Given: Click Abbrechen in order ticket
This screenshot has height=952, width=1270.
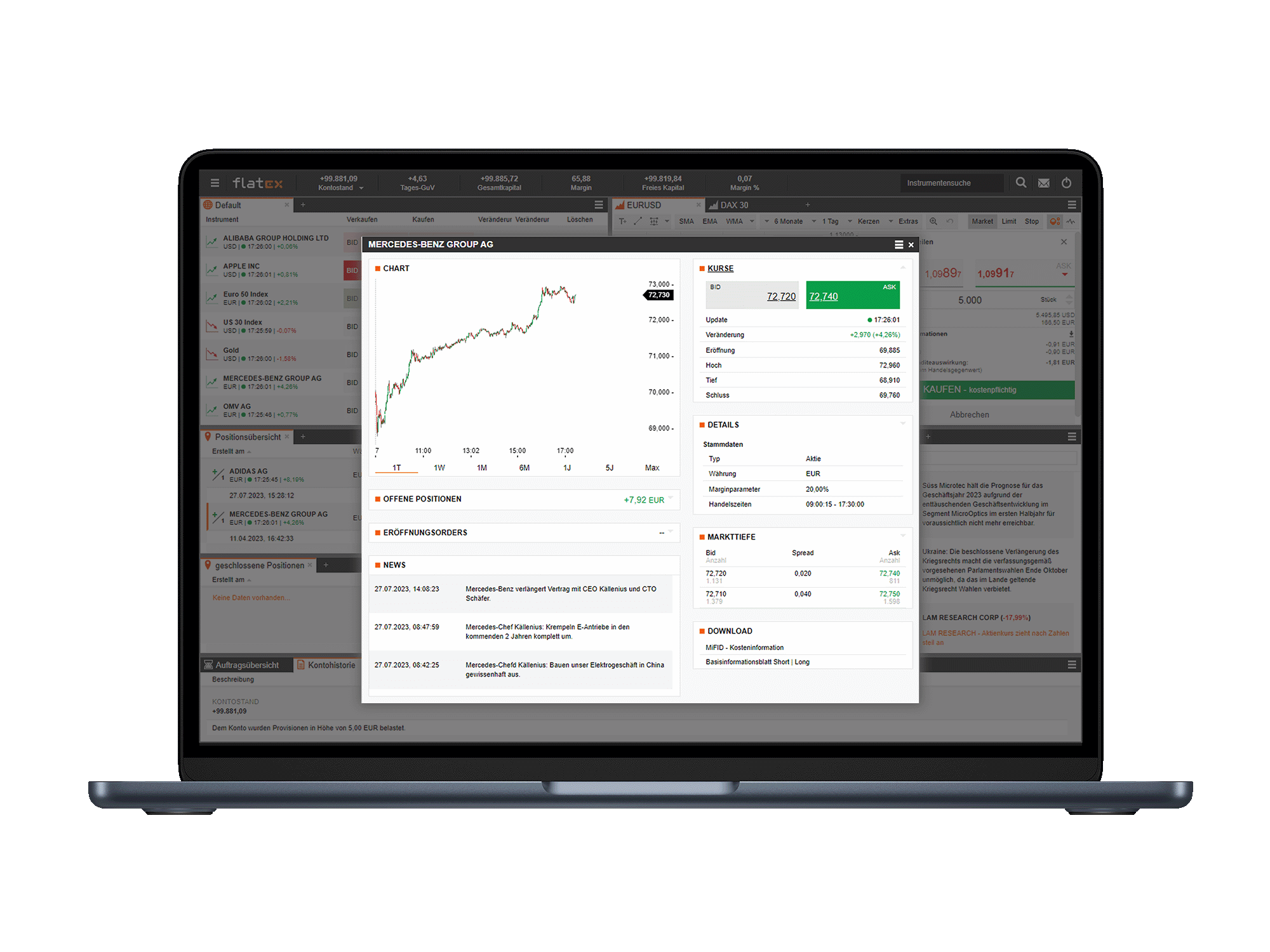Looking at the screenshot, I should pyautogui.click(x=969, y=414).
